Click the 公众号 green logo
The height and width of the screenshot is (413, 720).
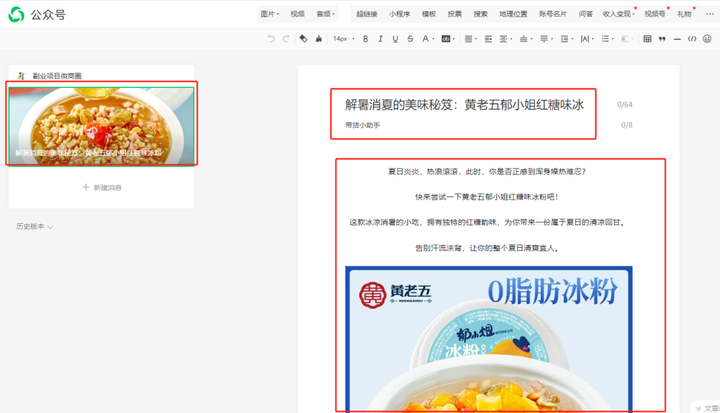click(17, 14)
